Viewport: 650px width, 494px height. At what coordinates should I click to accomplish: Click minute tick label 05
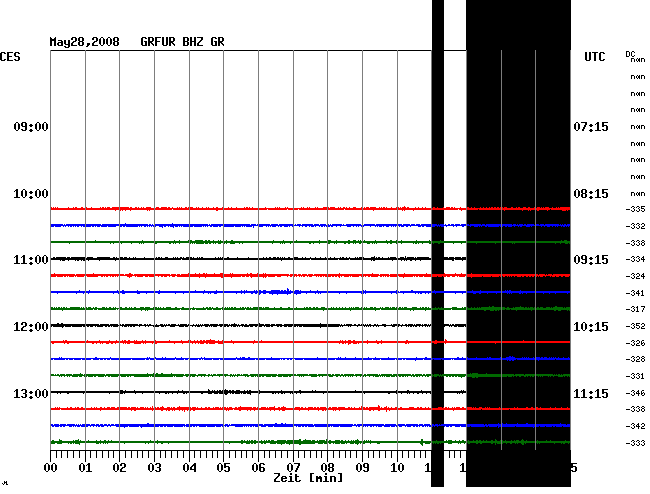[223, 468]
